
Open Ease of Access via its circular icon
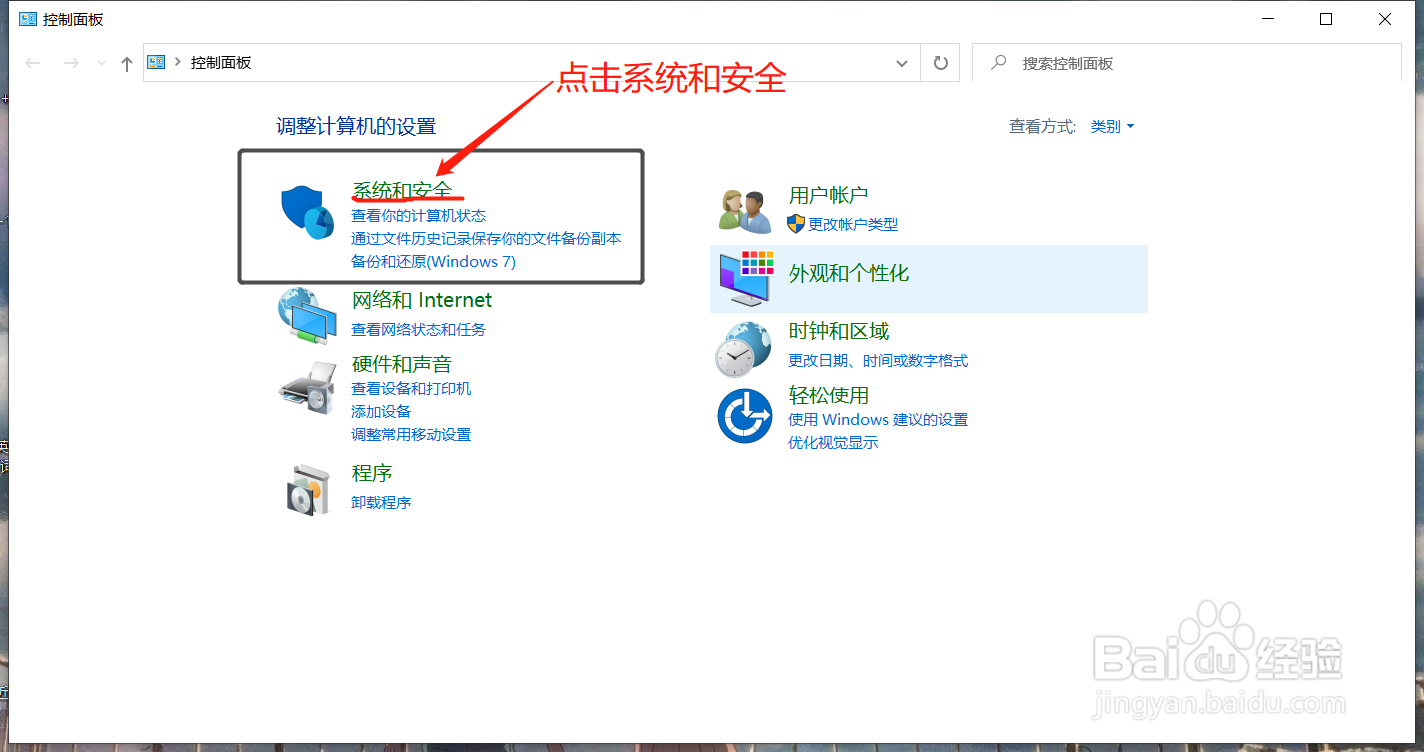[x=743, y=415]
